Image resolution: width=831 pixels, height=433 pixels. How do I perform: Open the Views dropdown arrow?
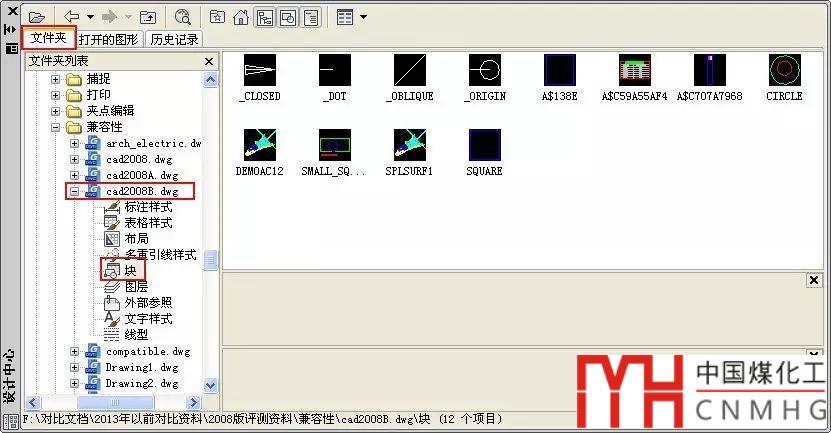pyautogui.click(x=364, y=17)
